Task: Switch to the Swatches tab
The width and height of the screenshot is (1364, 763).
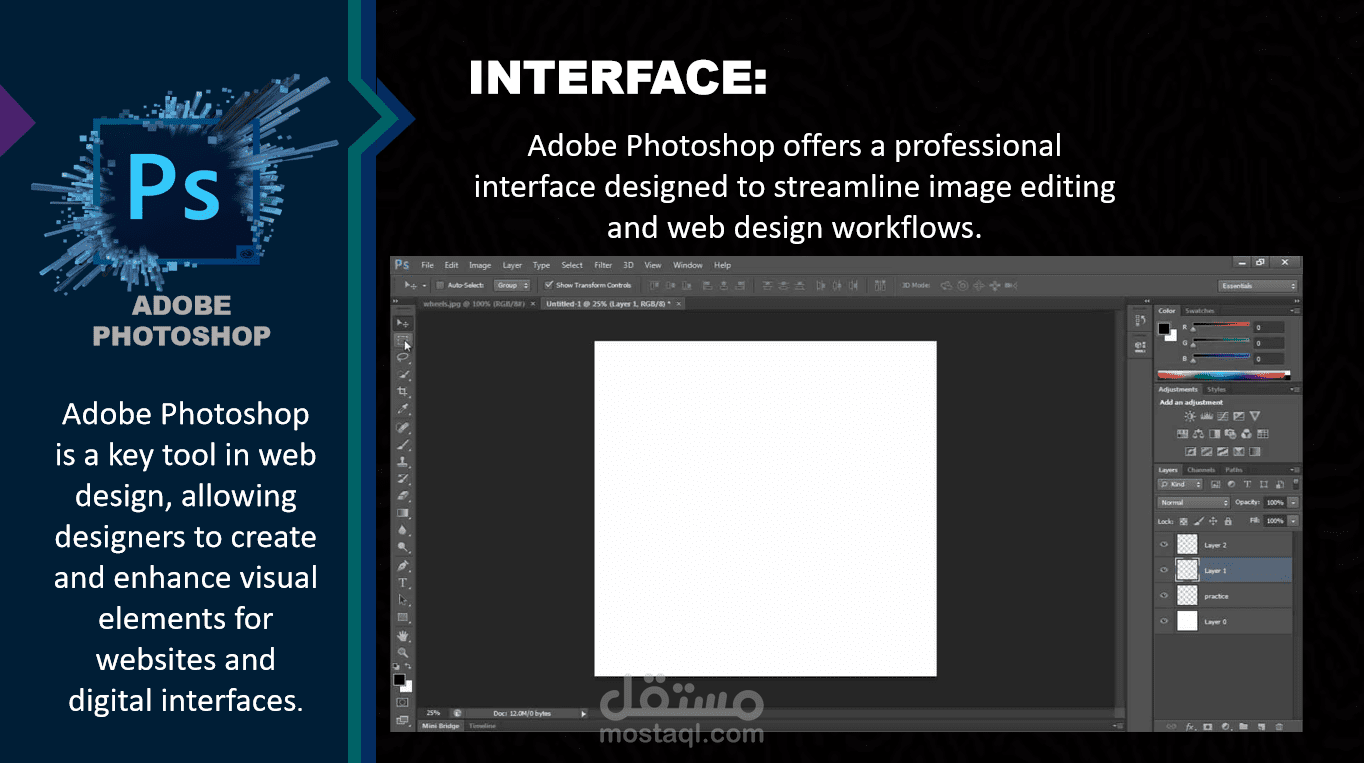Action: pos(1199,311)
